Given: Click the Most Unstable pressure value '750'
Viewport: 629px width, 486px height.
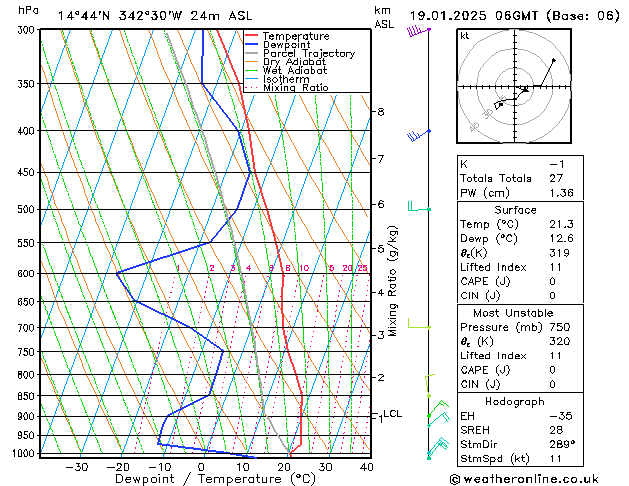Looking at the screenshot, I should [560, 327].
